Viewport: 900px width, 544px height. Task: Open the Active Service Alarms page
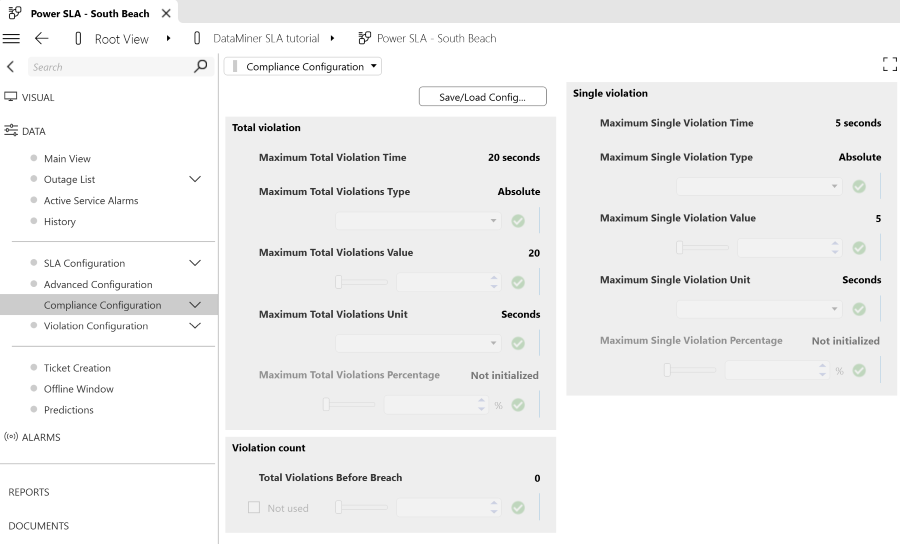[91, 200]
